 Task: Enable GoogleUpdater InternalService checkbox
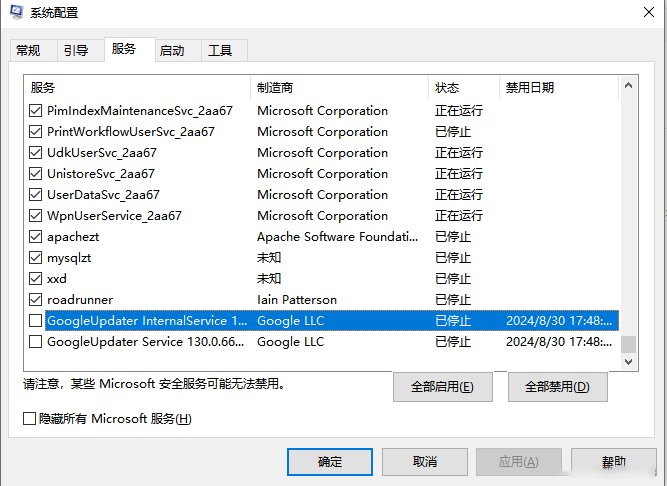[36, 321]
